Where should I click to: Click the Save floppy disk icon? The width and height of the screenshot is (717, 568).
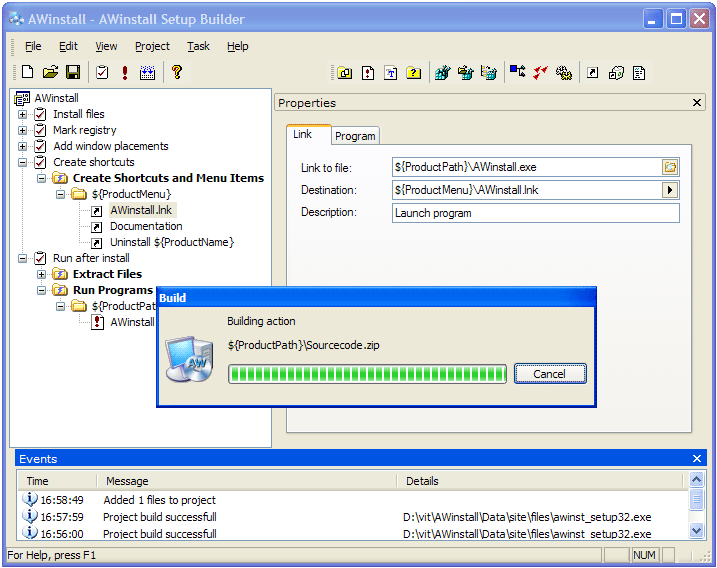click(x=73, y=72)
